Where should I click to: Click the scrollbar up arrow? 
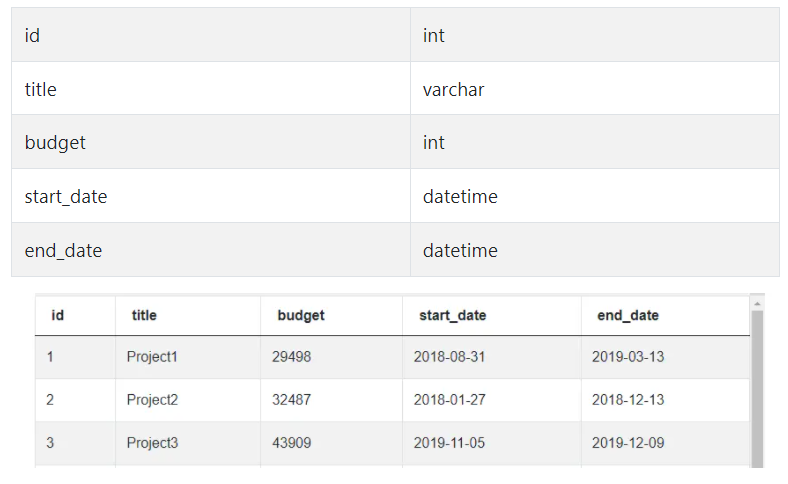pos(757,304)
